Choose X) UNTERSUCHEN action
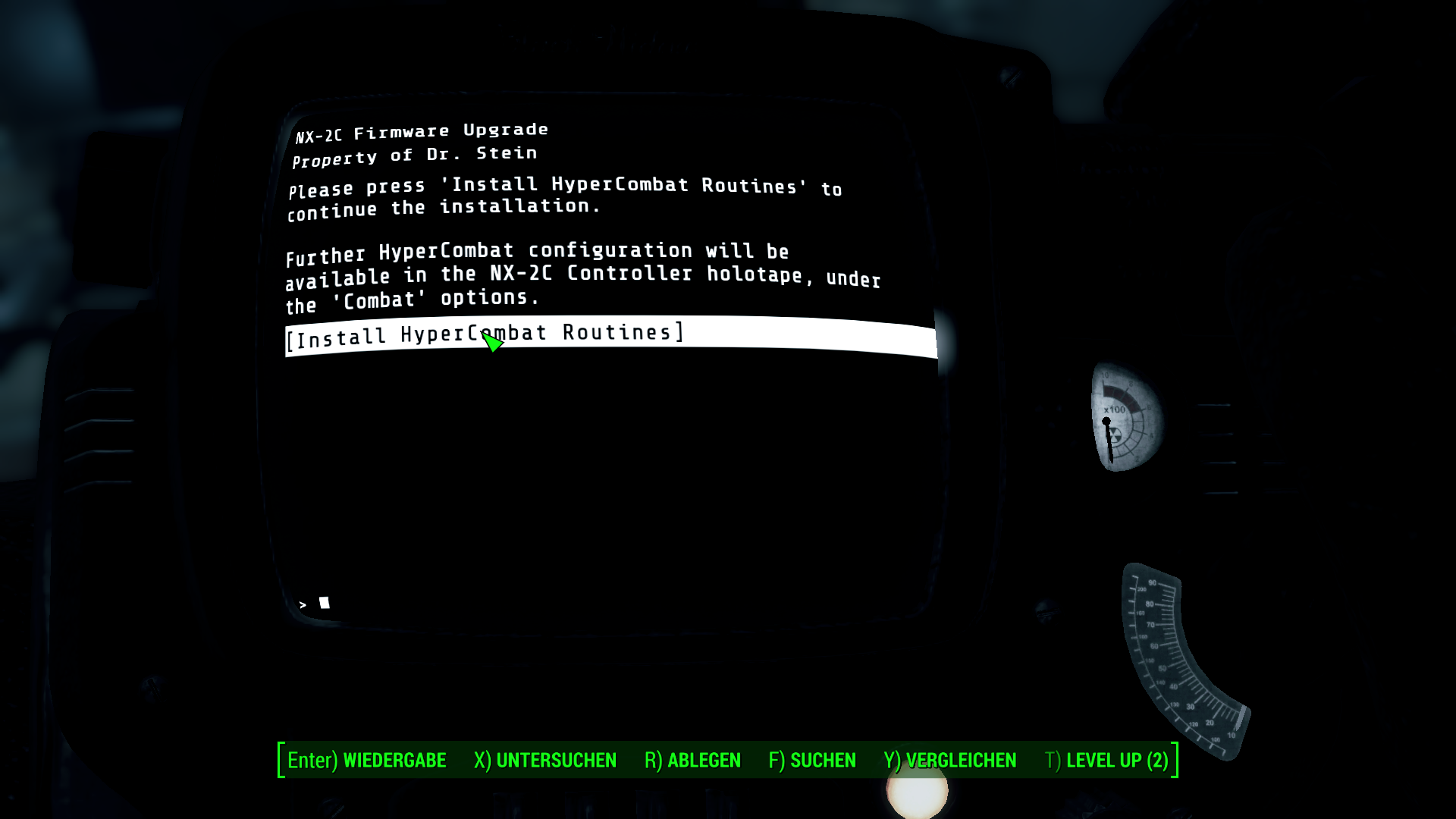Image resolution: width=1456 pixels, height=819 pixels. click(545, 760)
